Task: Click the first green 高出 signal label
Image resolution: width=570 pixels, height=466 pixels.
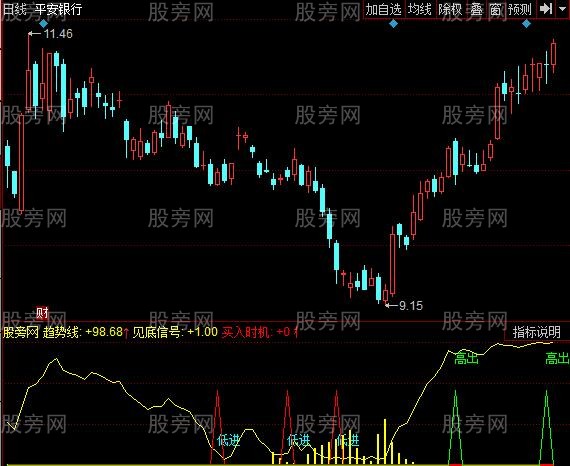Action: [x=466, y=359]
